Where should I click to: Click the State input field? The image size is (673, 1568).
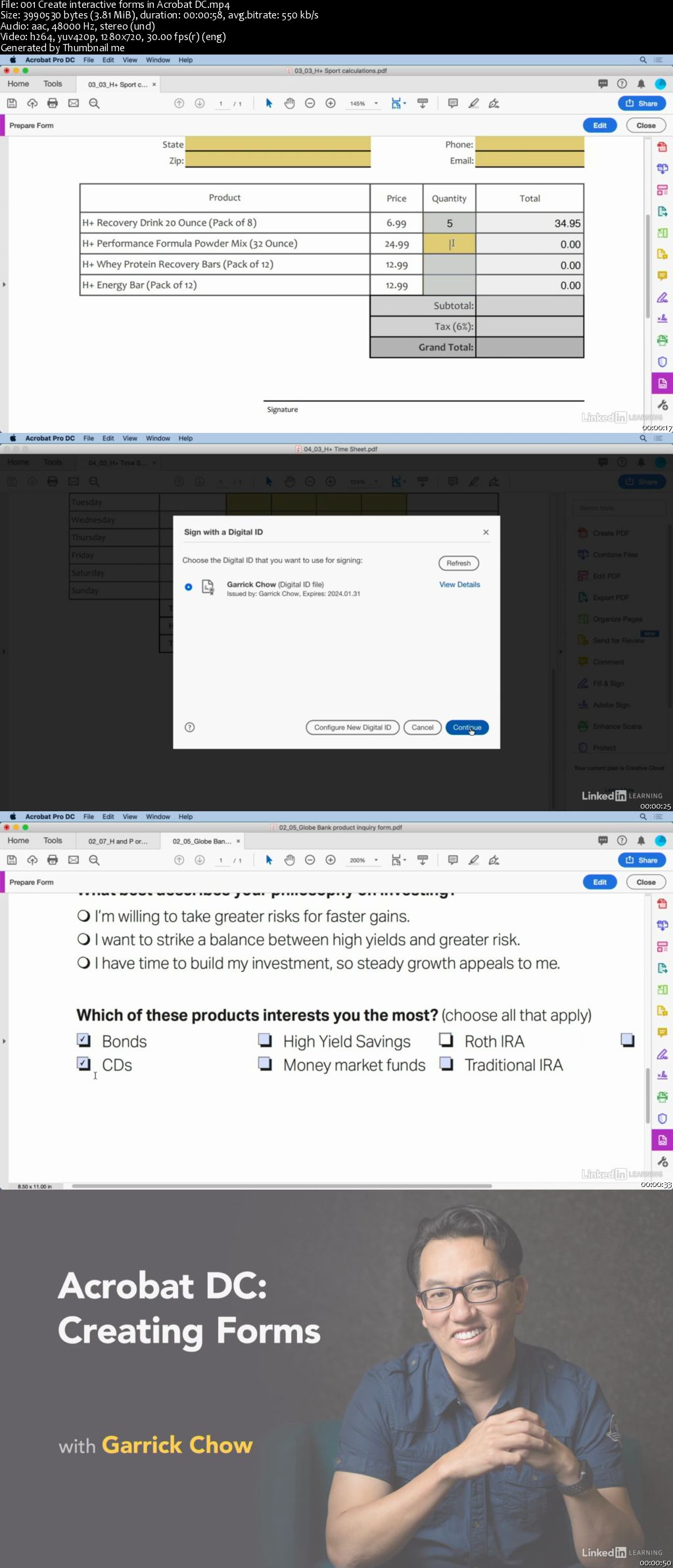tap(278, 144)
